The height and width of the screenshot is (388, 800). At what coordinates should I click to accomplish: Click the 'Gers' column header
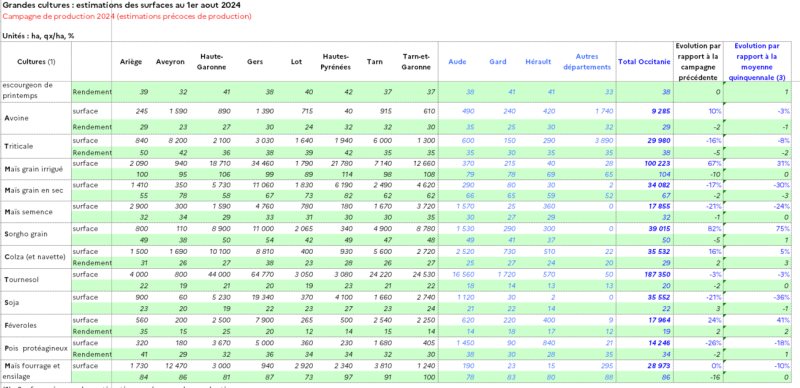[x=254, y=62]
